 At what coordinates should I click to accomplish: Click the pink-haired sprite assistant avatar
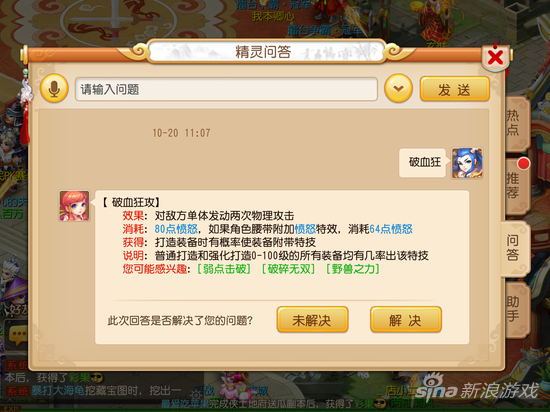pos(74,205)
